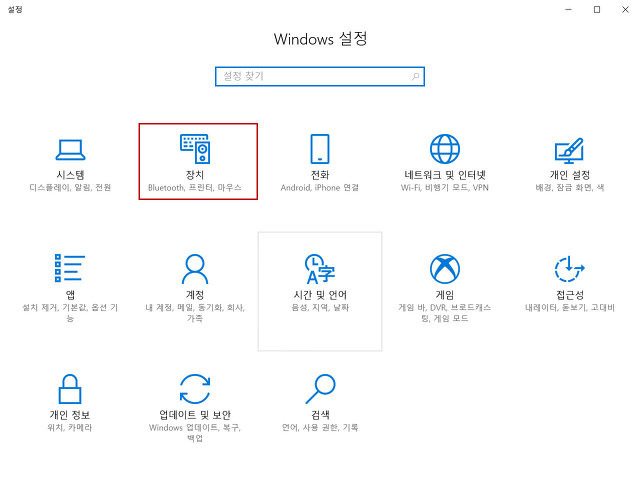The height and width of the screenshot is (499, 640).
Task: Click the magnifier icon in search box
Action: pyautogui.click(x=415, y=76)
